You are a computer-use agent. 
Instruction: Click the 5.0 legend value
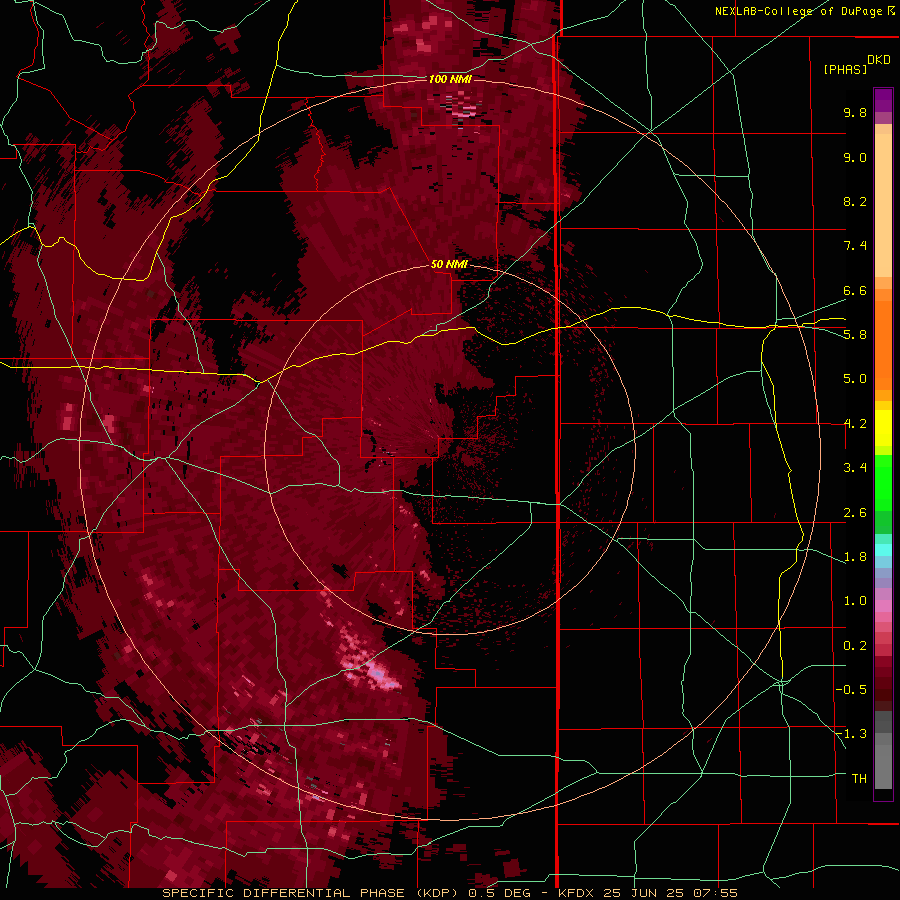pyautogui.click(x=855, y=379)
